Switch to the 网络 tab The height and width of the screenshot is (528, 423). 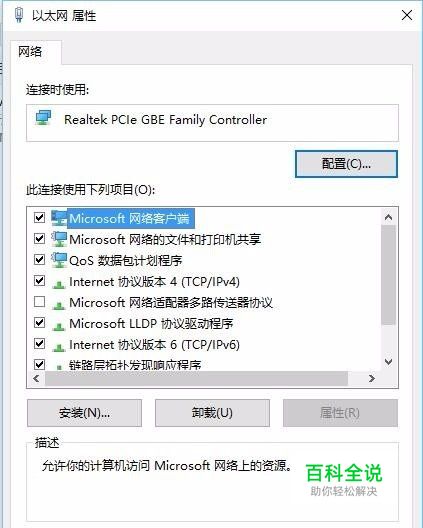click(x=30, y=52)
